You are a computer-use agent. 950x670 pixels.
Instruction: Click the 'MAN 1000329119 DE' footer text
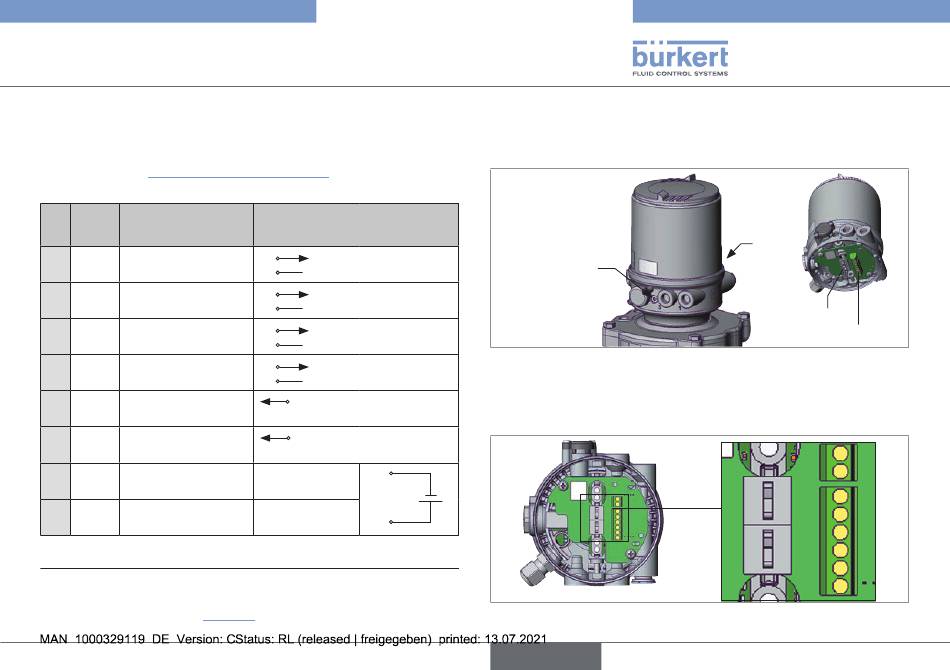coord(105,639)
